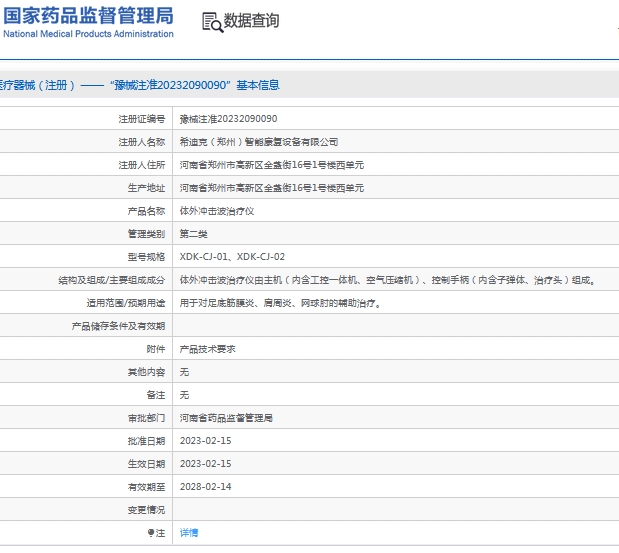Click 批准日期 value 2023-02-15
Screen dimensions: 619x553
click(x=205, y=441)
